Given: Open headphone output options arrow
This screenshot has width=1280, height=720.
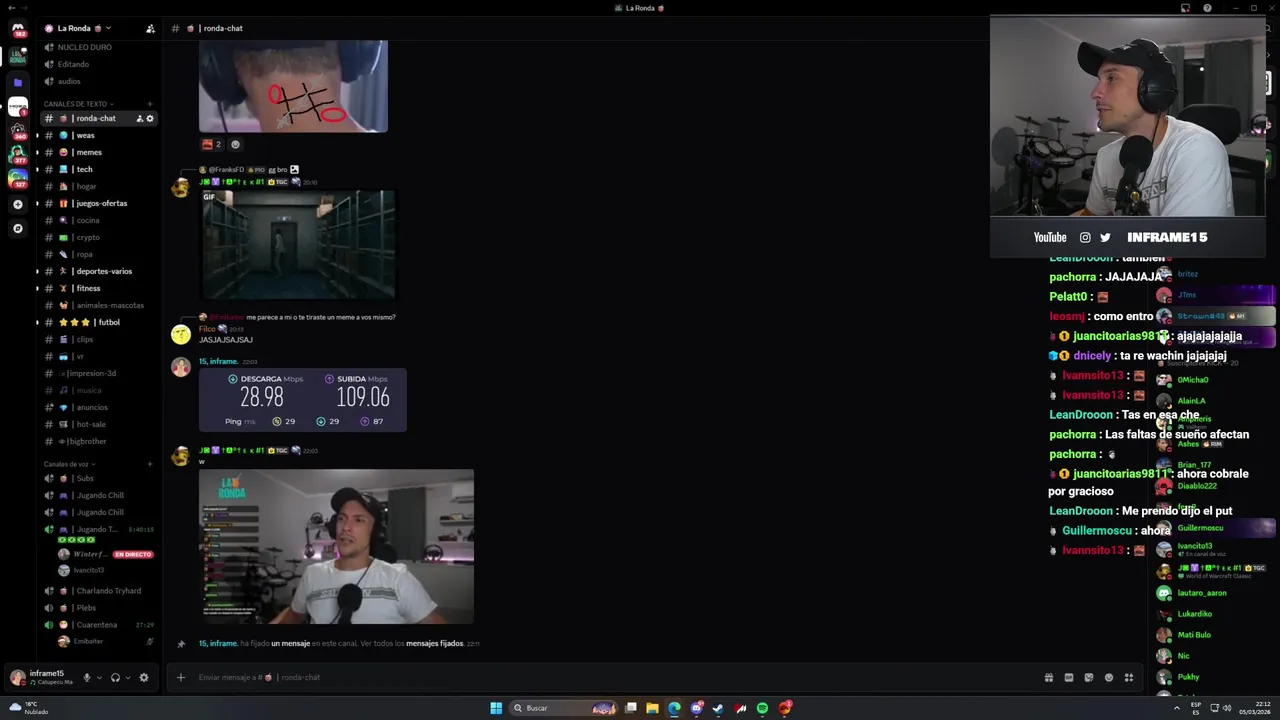Looking at the screenshot, I should pyautogui.click(x=127, y=677).
